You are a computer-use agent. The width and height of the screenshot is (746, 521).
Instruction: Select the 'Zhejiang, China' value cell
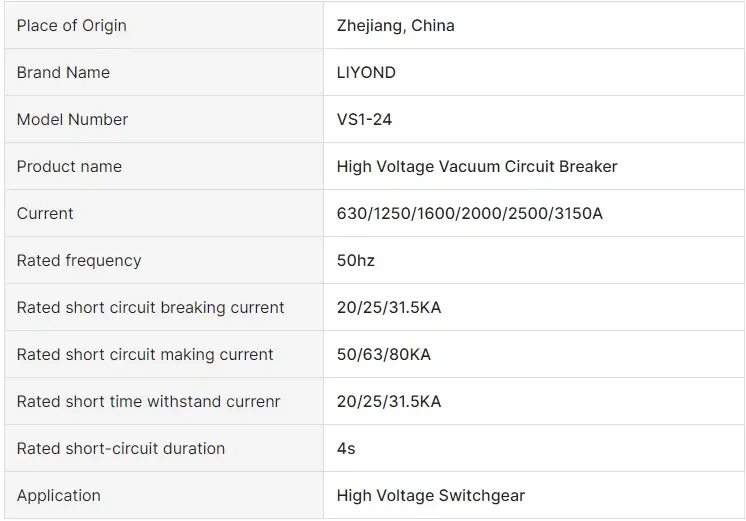point(396,25)
